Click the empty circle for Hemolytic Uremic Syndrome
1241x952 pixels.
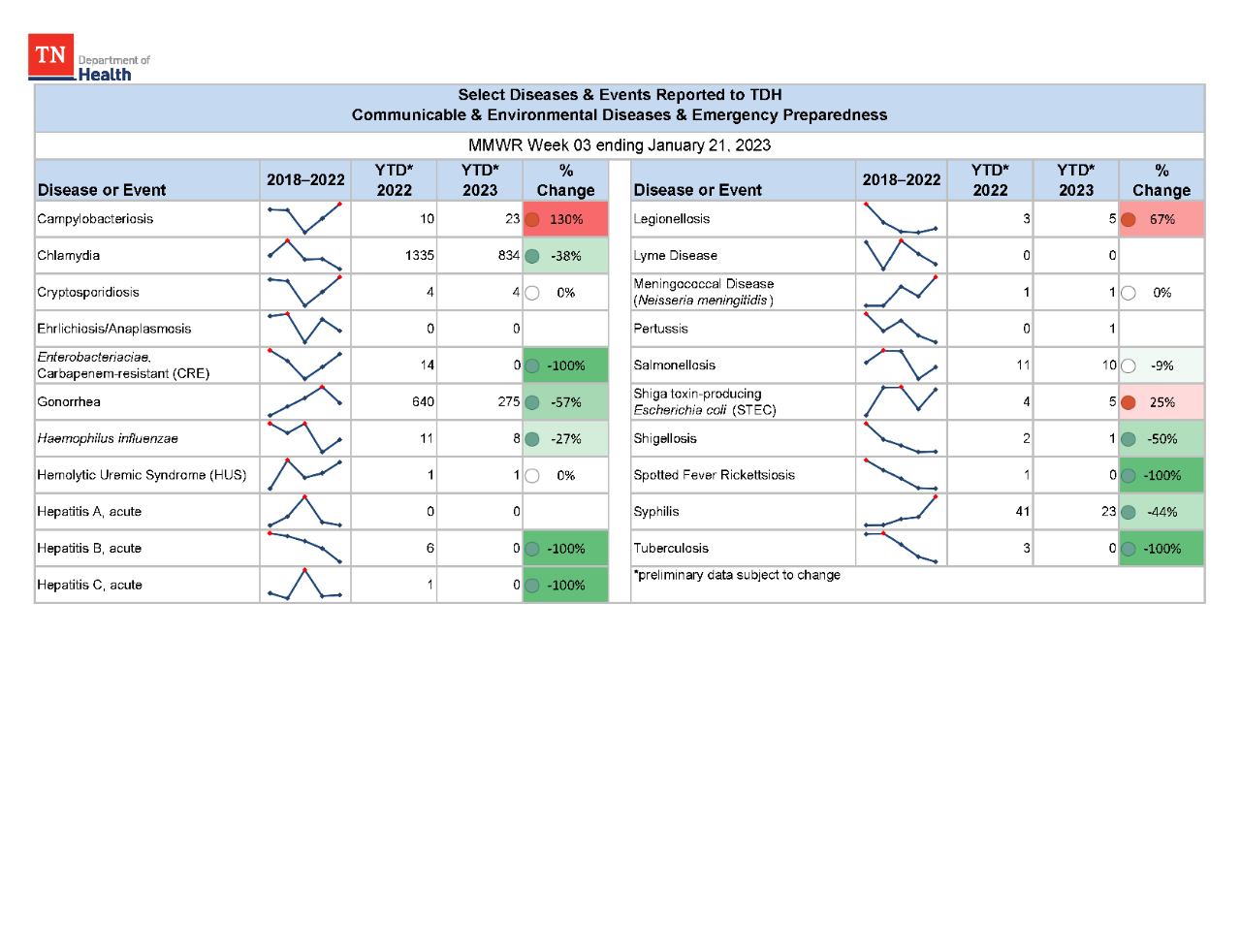[x=532, y=476]
